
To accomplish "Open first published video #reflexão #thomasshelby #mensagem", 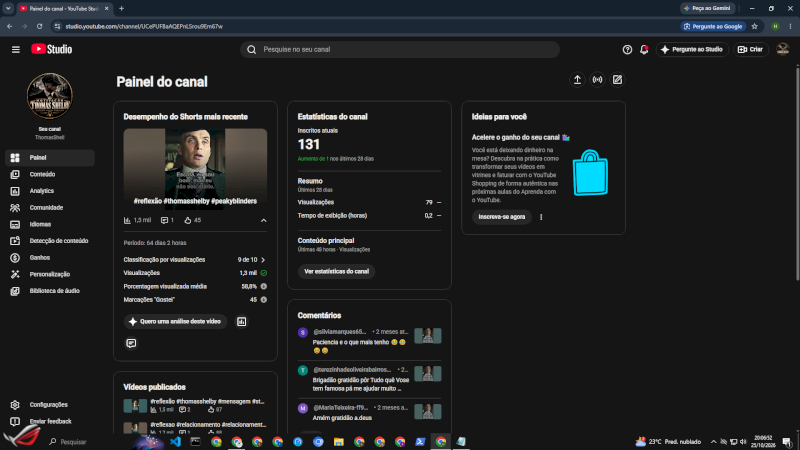I will pyautogui.click(x=195, y=406).
